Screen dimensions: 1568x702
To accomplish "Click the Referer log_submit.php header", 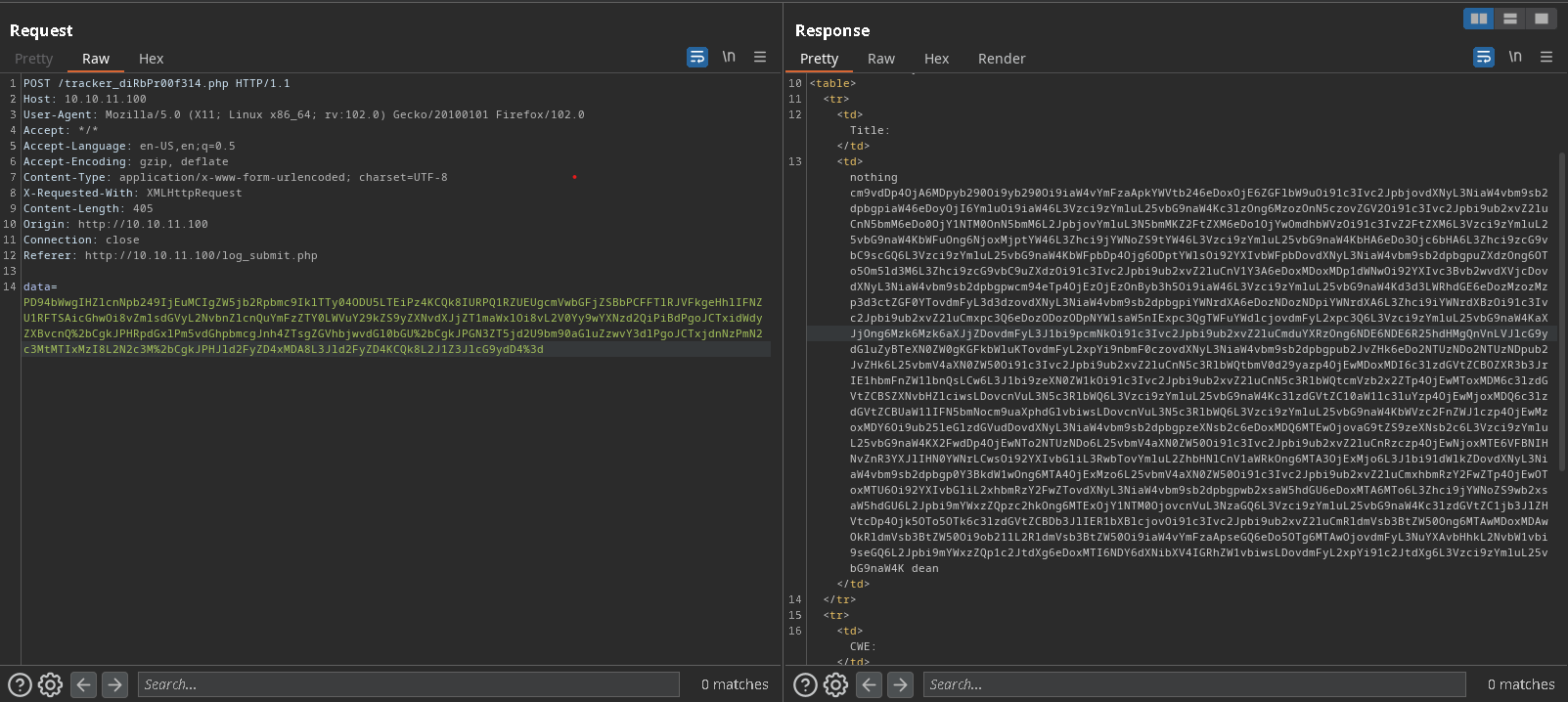I will pos(170,255).
